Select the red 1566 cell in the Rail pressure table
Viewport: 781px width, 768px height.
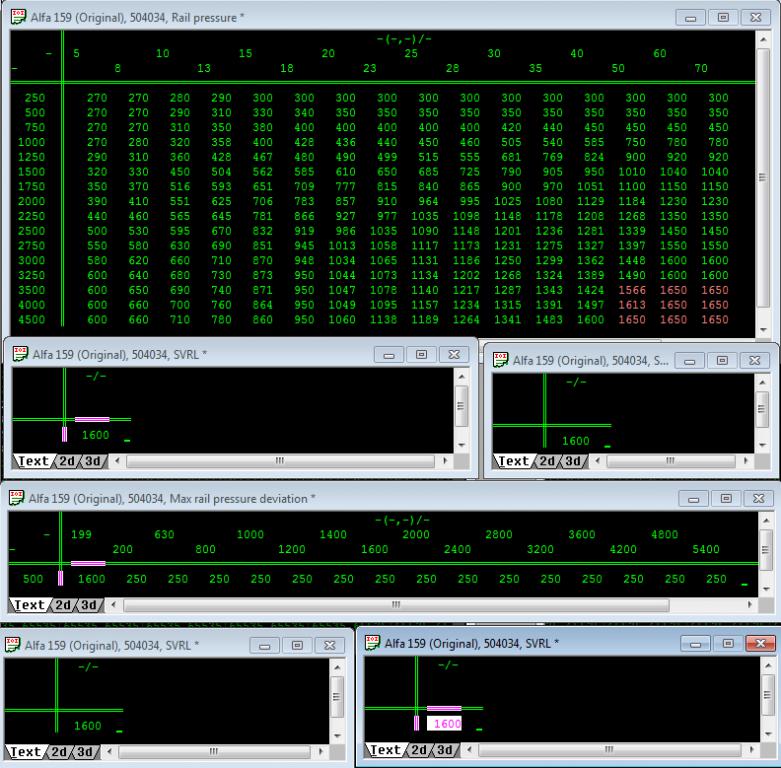coord(632,290)
